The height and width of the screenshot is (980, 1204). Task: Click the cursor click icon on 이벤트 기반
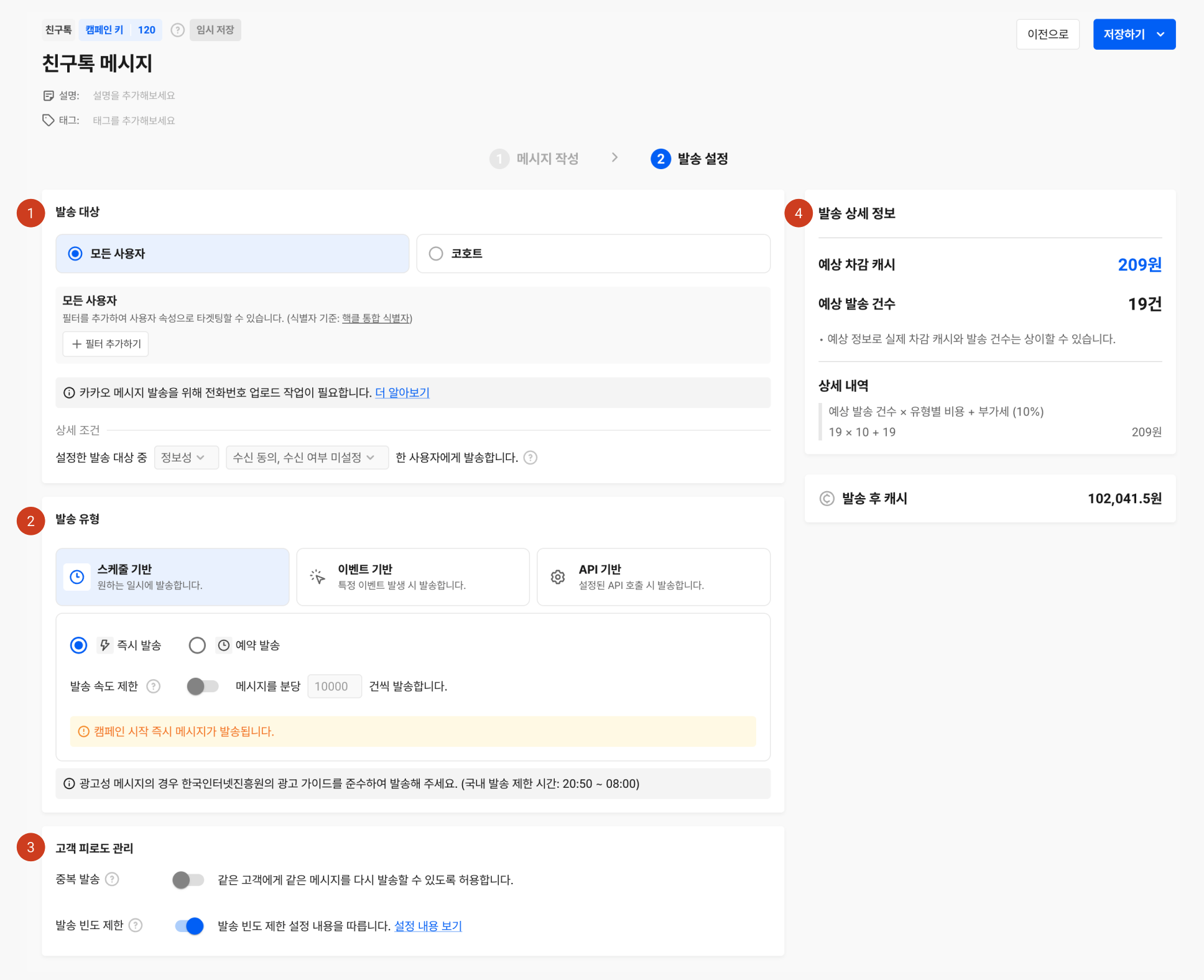(x=318, y=577)
